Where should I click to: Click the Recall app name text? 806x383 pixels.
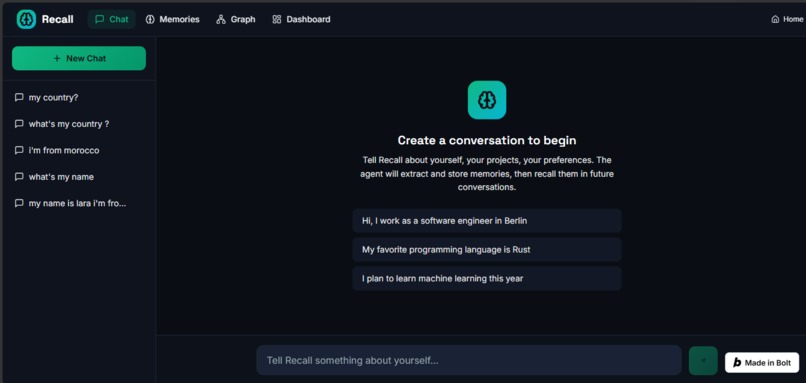coord(58,20)
